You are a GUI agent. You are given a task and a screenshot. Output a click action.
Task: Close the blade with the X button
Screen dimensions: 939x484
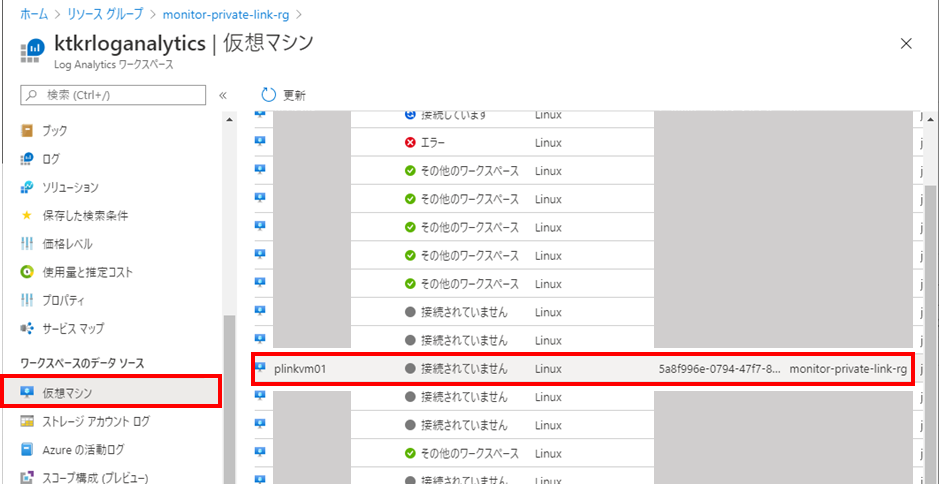coord(906,43)
